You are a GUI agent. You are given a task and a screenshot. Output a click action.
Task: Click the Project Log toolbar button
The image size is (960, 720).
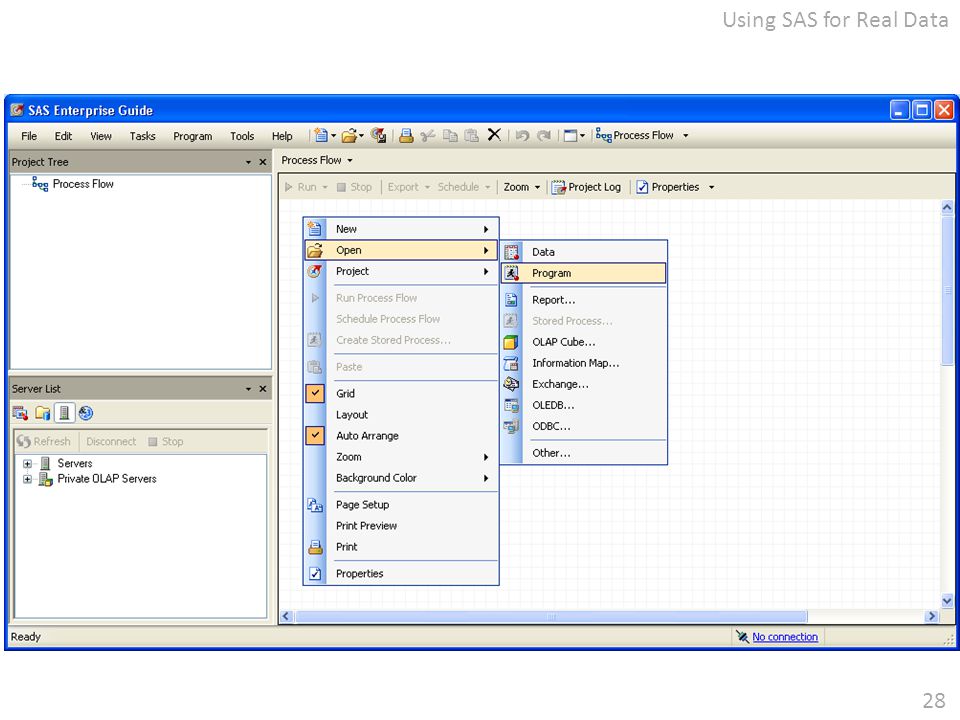coord(586,187)
